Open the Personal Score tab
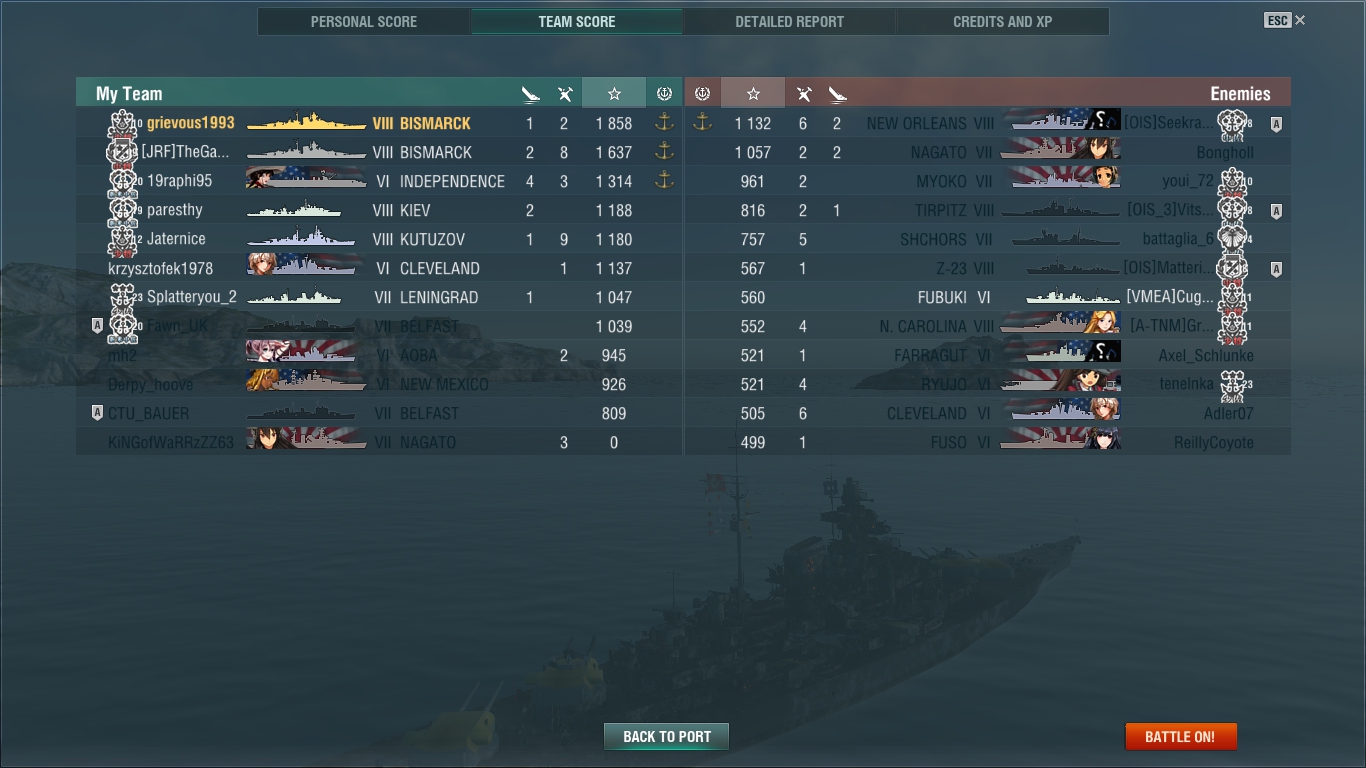Screen dimensions: 1366x768 tap(364, 21)
